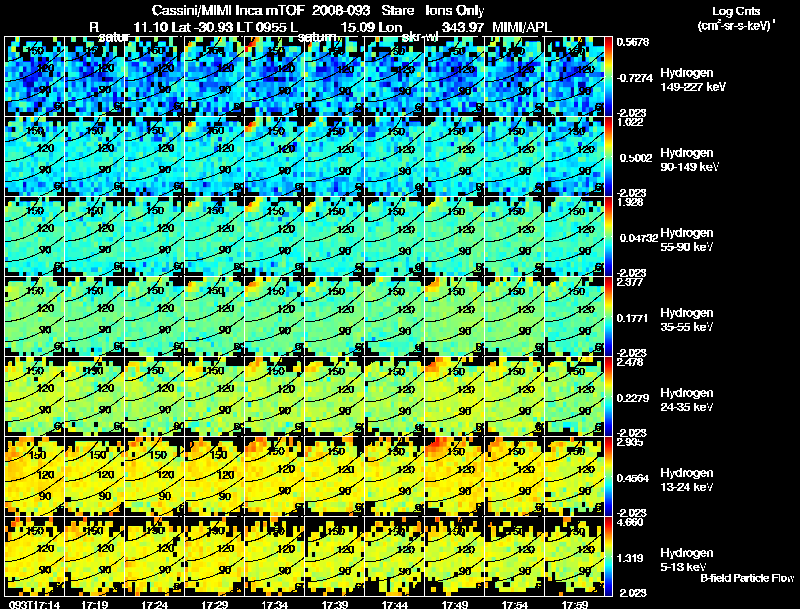Click the colorbar value '0.5678'

coord(633,42)
